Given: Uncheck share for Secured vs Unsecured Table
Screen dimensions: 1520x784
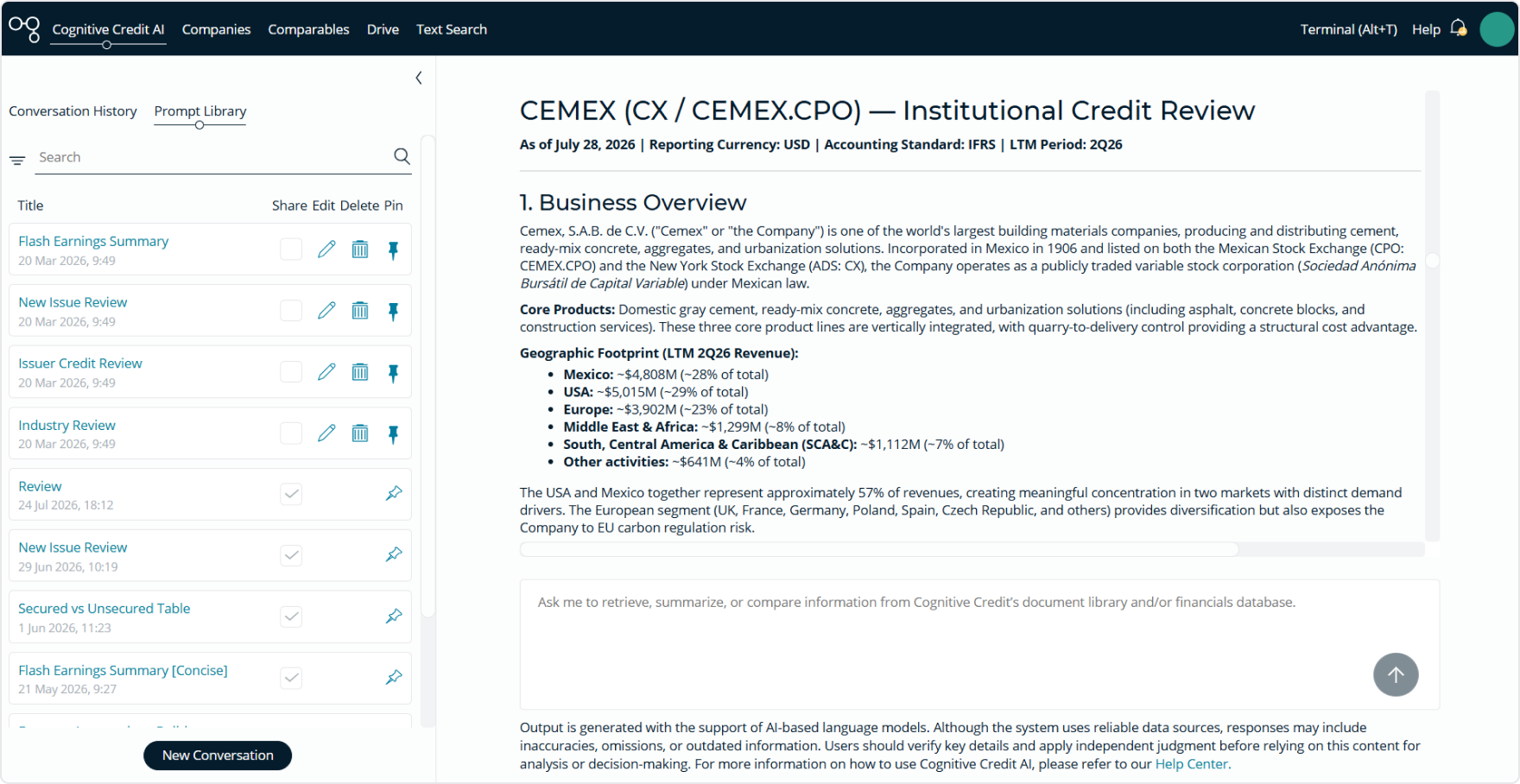Looking at the screenshot, I should (291, 616).
